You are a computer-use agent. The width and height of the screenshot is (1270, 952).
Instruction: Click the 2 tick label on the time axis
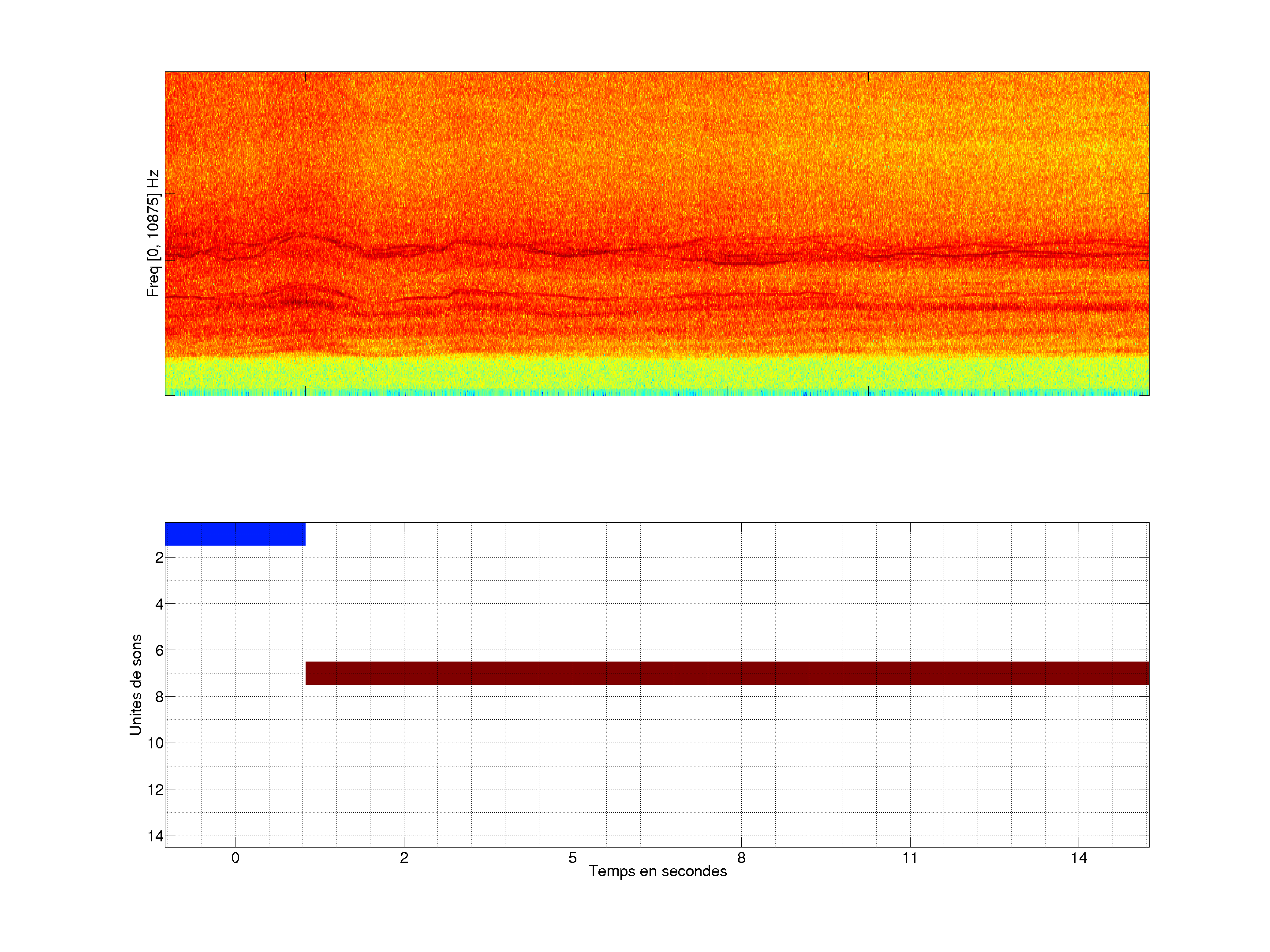(x=403, y=858)
